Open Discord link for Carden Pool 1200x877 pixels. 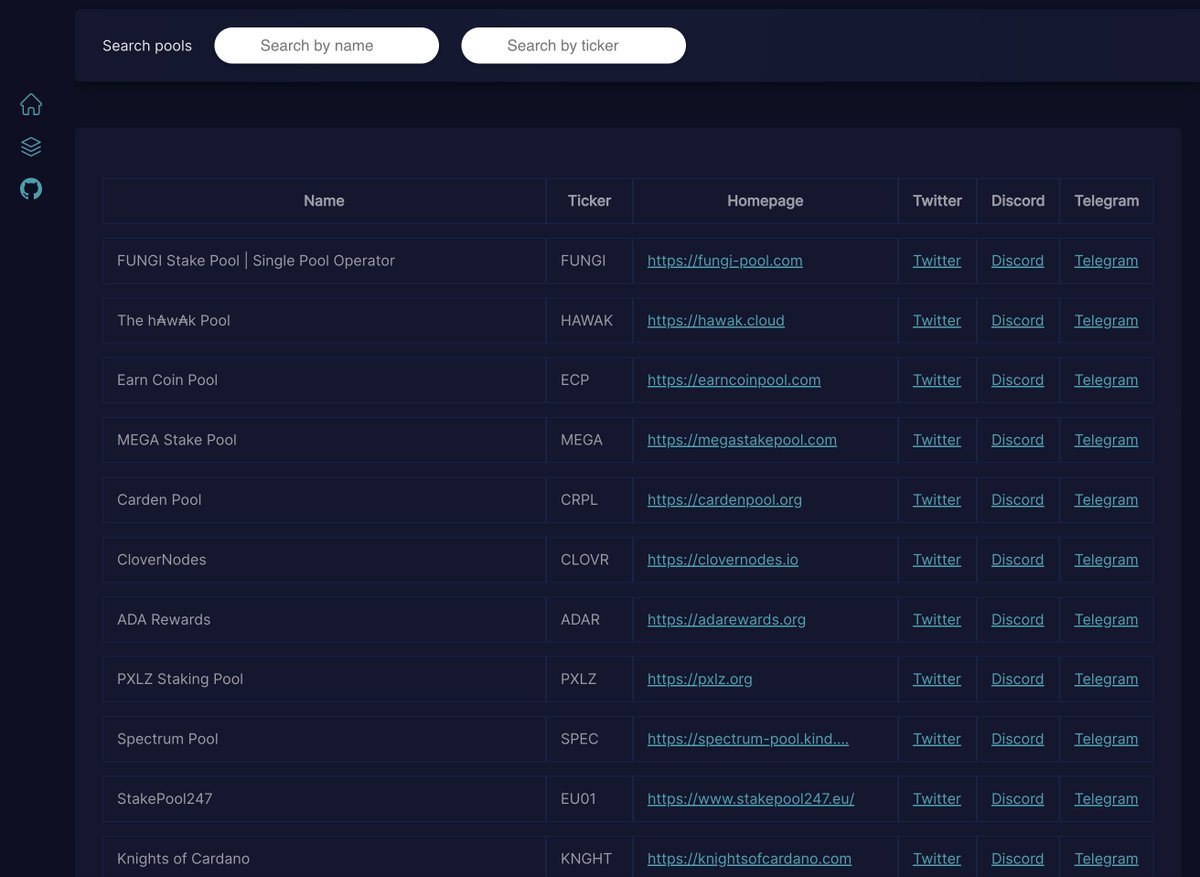1018,500
